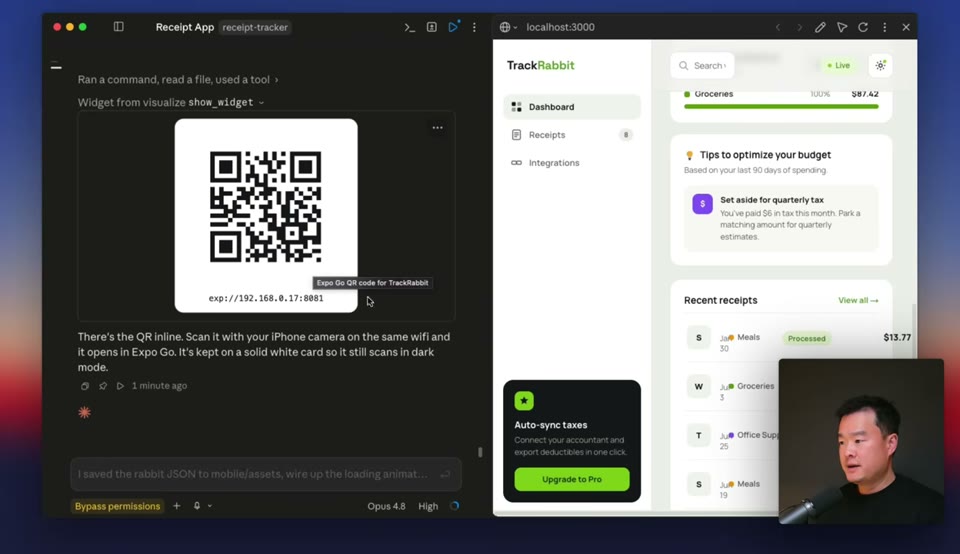Click the 'Receipt App' title text
This screenshot has width=960, height=554.
coord(185,28)
